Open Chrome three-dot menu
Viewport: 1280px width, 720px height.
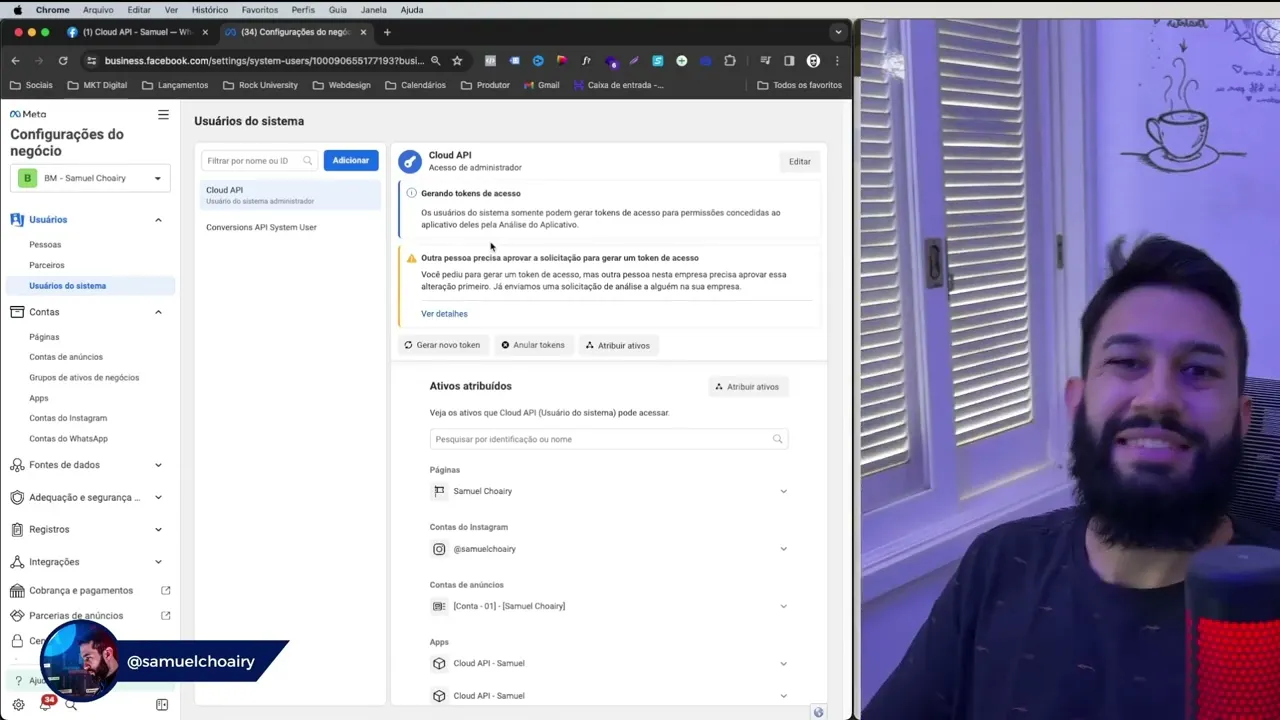click(837, 61)
